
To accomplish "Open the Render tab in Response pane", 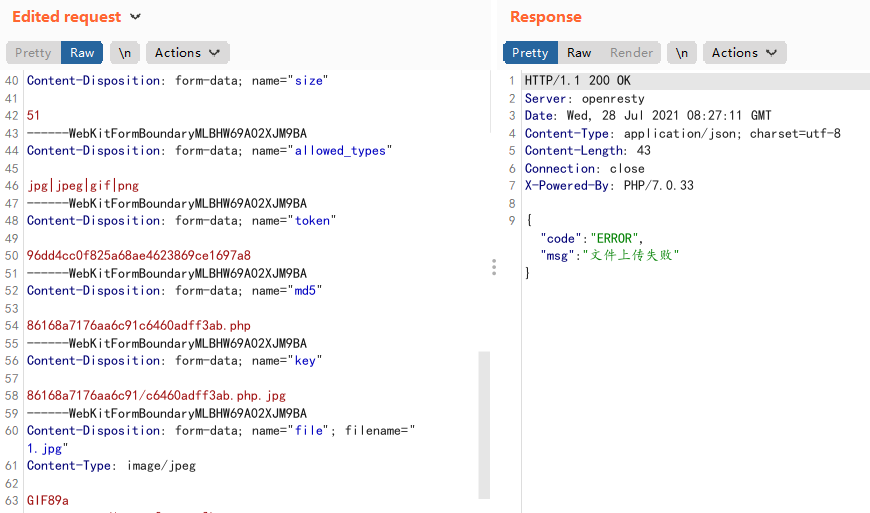I will pos(631,53).
